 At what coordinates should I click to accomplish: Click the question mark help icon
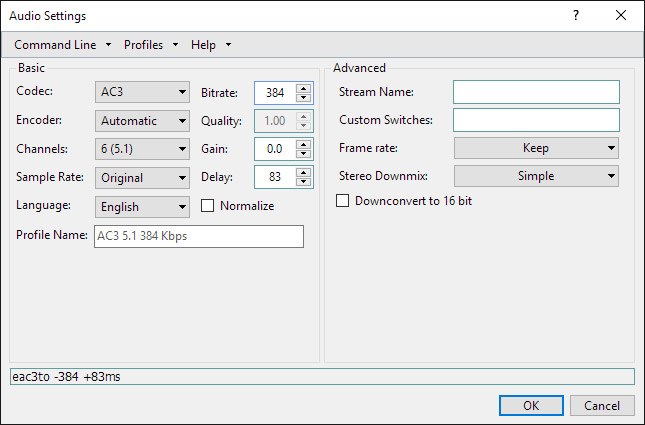(576, 16)
